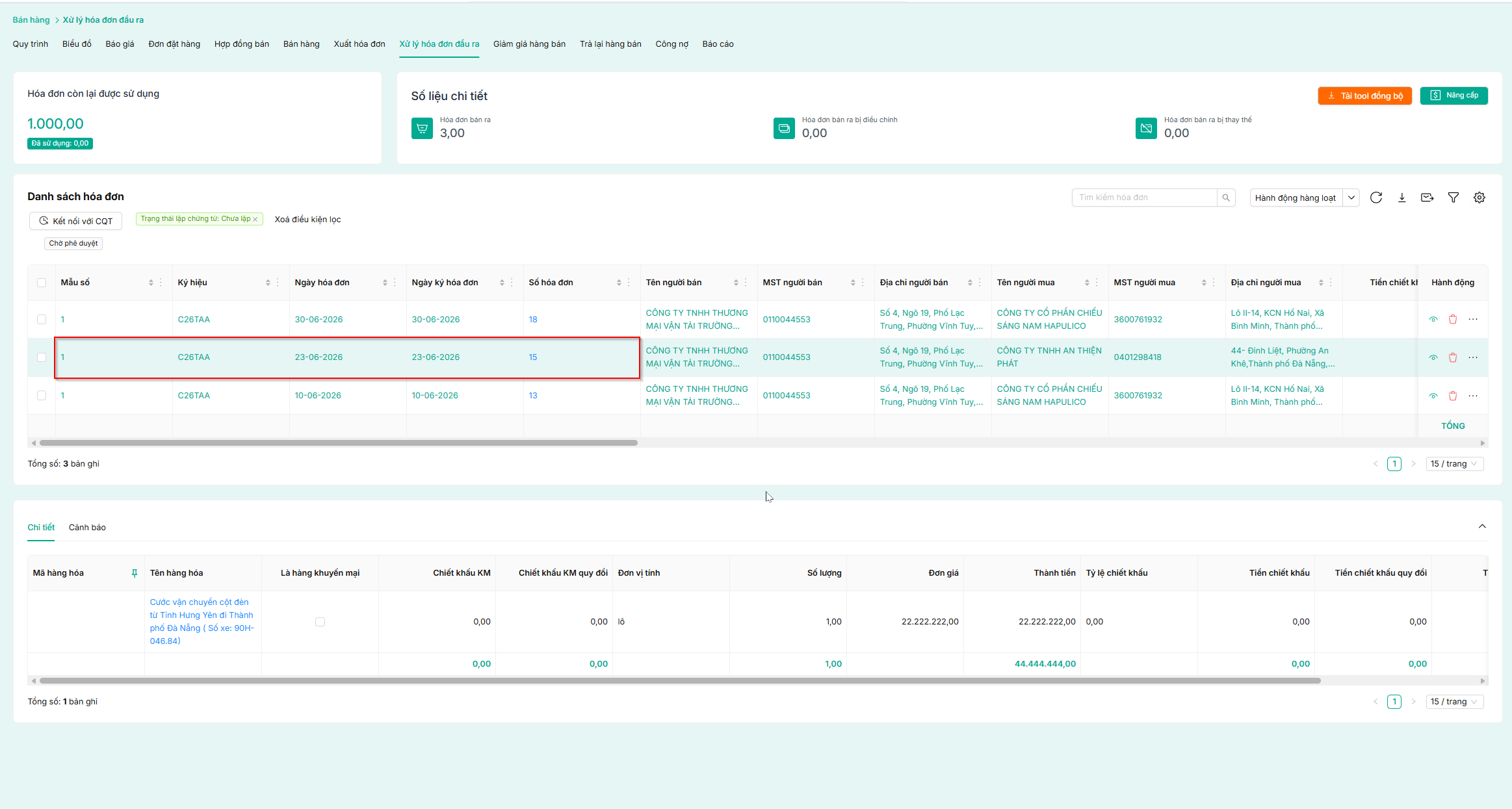Click the send-mail icon in list toolbar
Image resolution: width=1512 pixels, height=809 pixels.
click(1427, 198)
